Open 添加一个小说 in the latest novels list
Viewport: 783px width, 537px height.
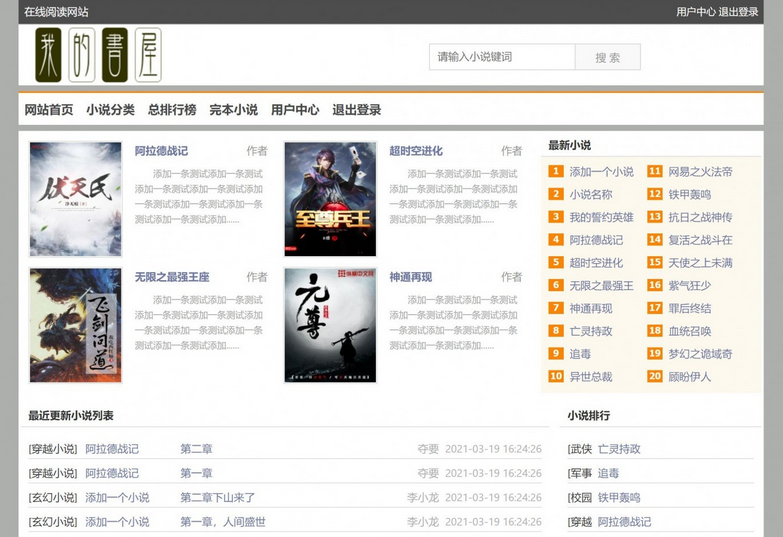(601, 172)
